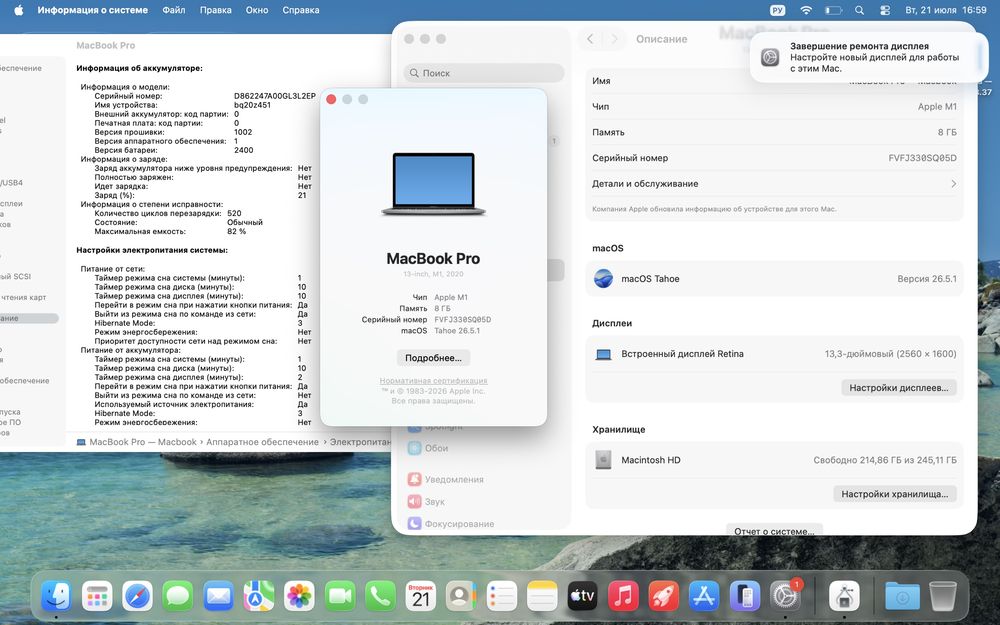The width and height of the screenshot is (1000, 625).
Task: Open the App Store from Dock
Action: coord(704,596)
